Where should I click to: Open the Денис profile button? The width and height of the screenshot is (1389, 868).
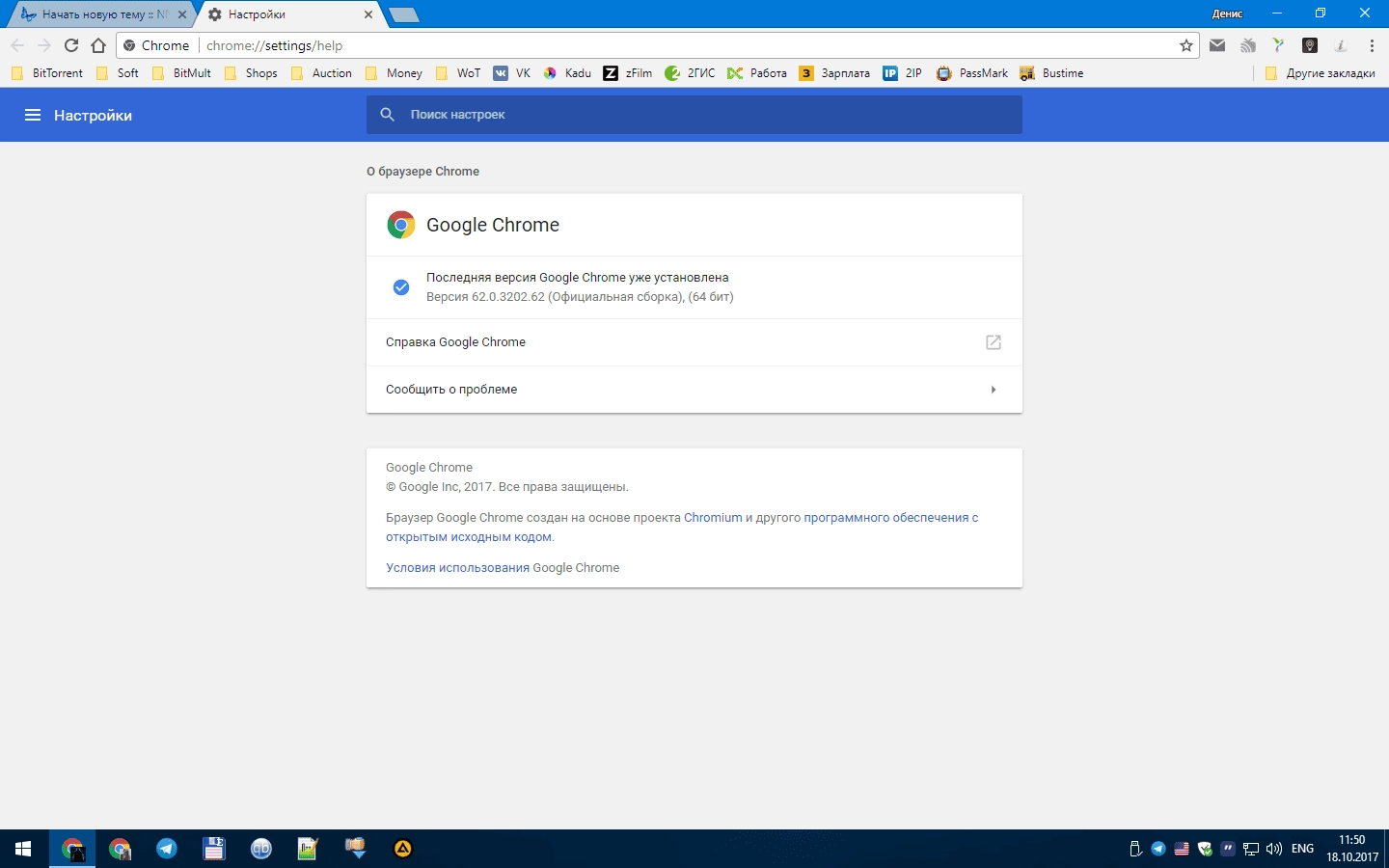1228,14
